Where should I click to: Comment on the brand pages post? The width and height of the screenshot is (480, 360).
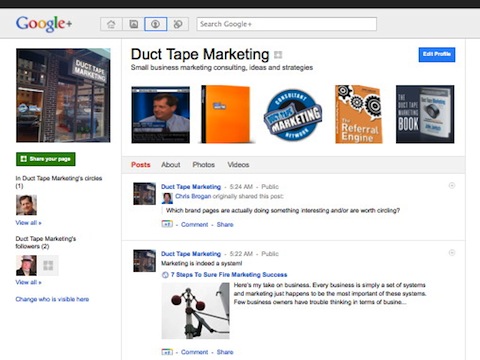pos(195,225)
